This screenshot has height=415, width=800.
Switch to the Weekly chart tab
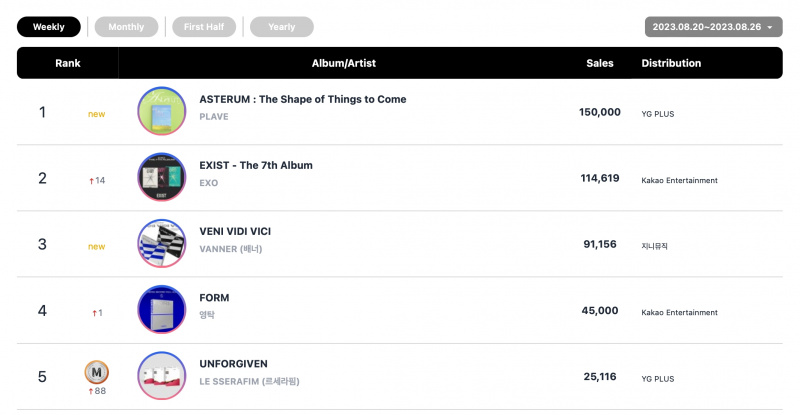(x=48, y=27)
